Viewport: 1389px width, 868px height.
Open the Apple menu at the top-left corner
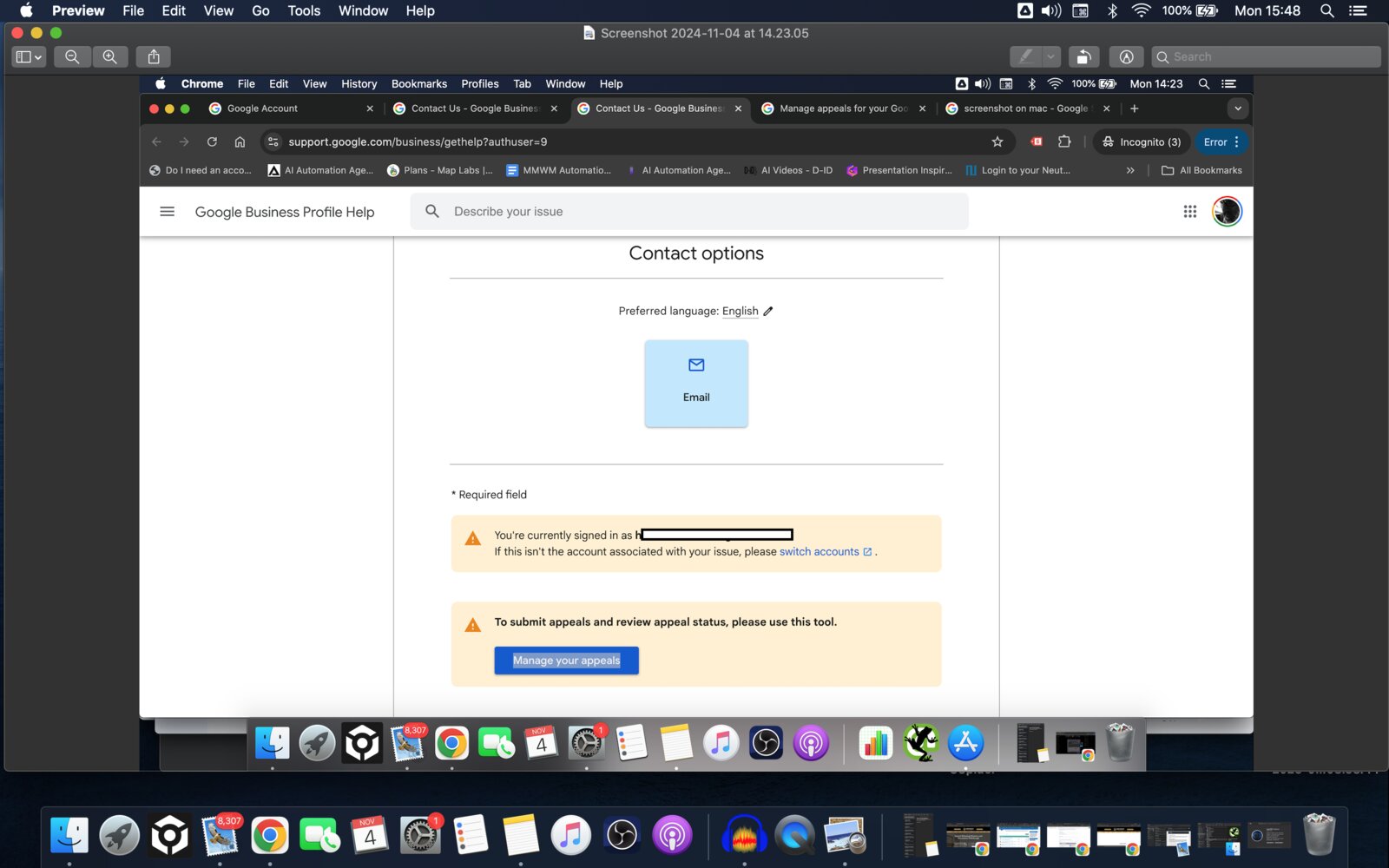pos(26,10)
